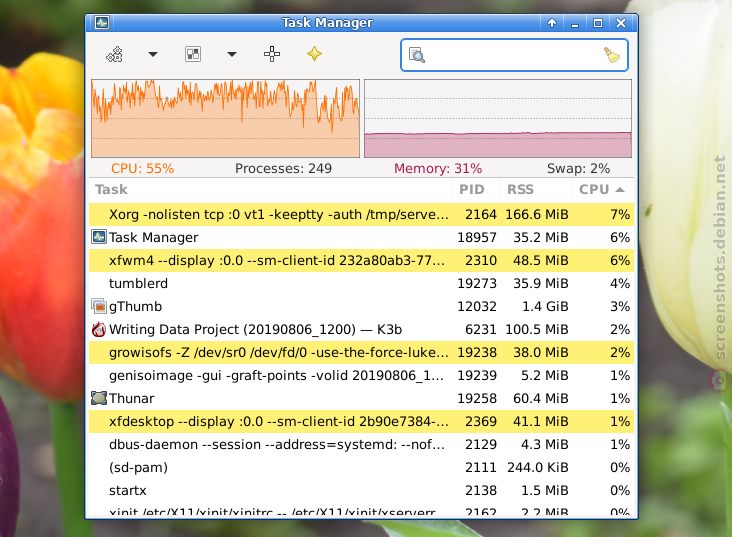Select the startx process row
732x537 pixels.
361,490
